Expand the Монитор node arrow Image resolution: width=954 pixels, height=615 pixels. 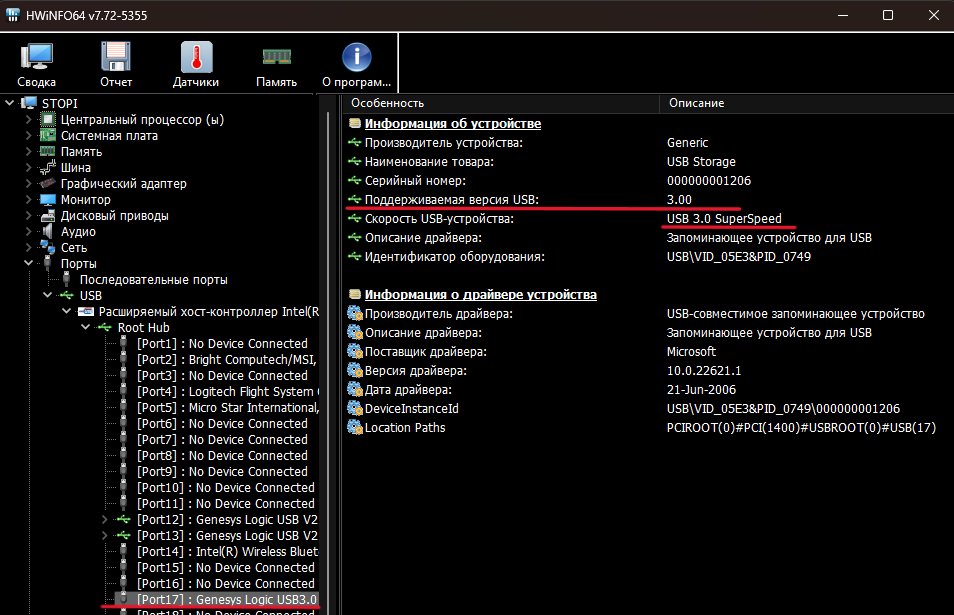(x=29, y=199)
